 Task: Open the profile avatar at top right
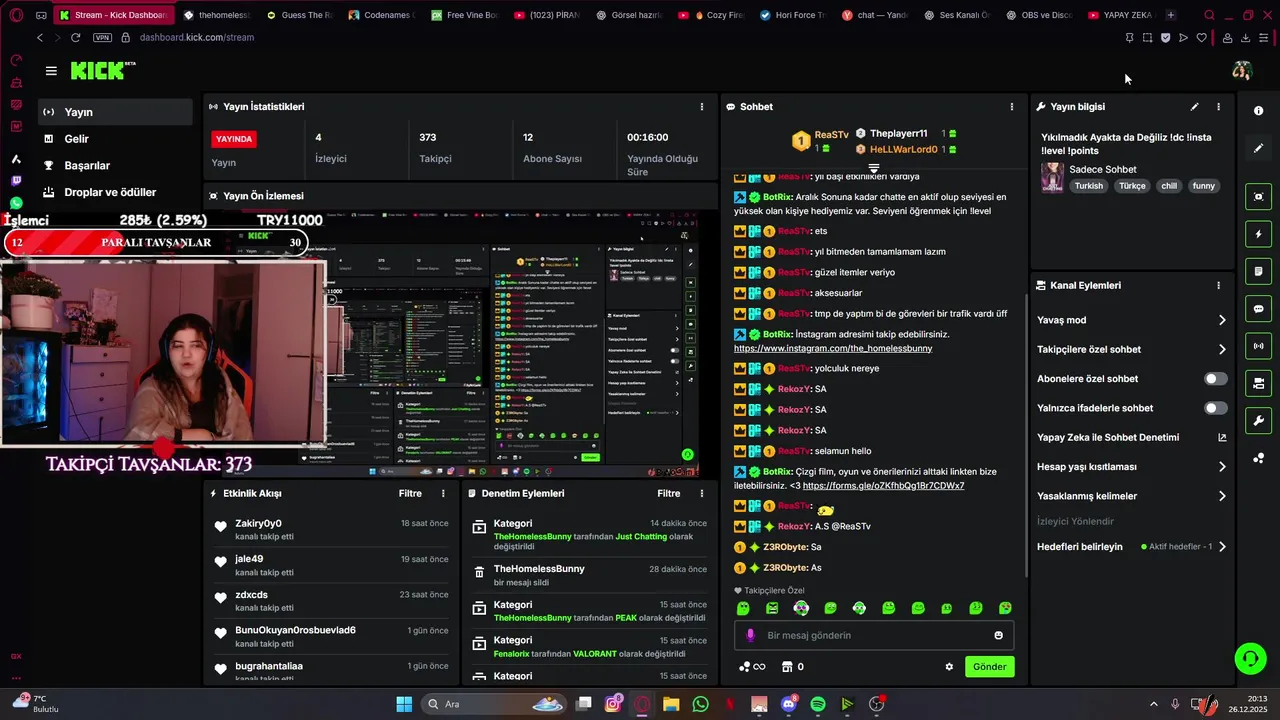pos(1242,71)
